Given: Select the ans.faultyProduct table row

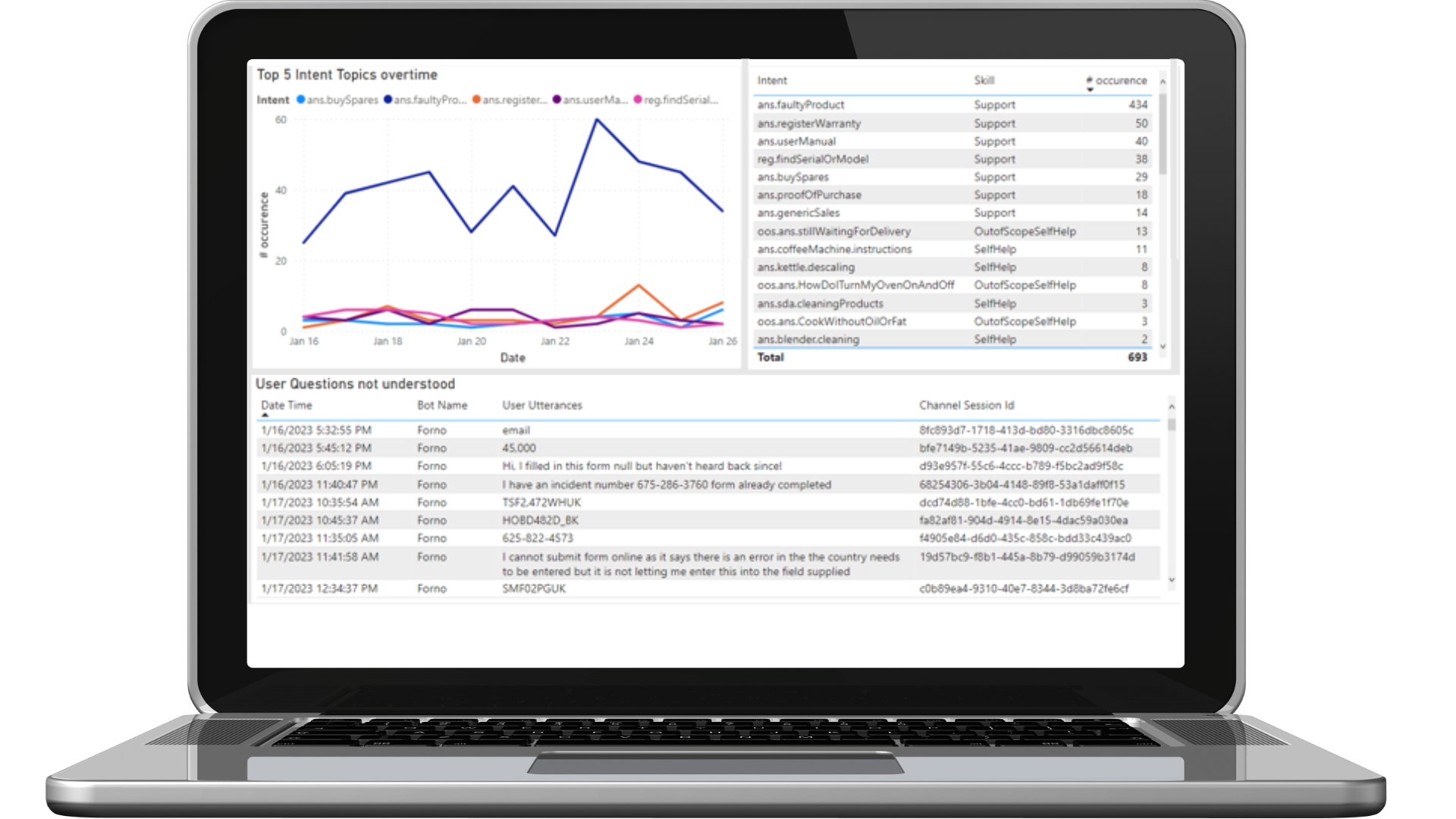Looking at the screenshot, I should tap(952, 105).
